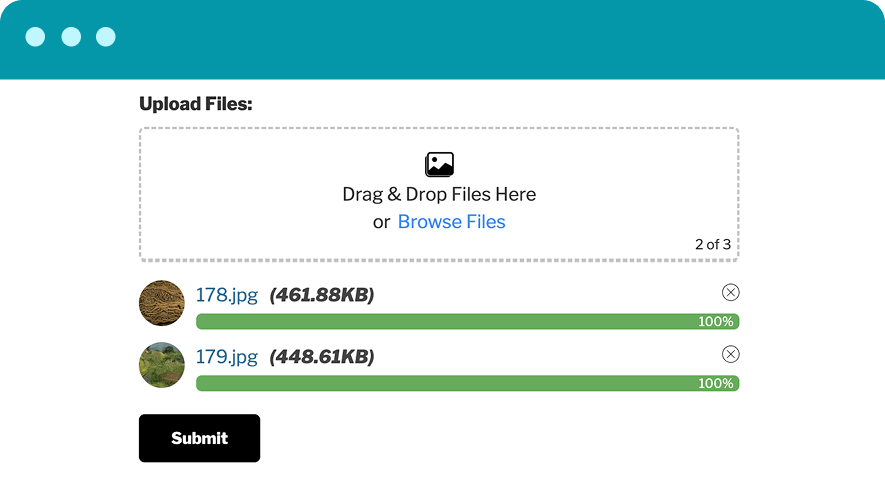885x485 pixels.
Task: Click the 448.61KB file size text
Action: pyautogui.click(x=322, y=356)
